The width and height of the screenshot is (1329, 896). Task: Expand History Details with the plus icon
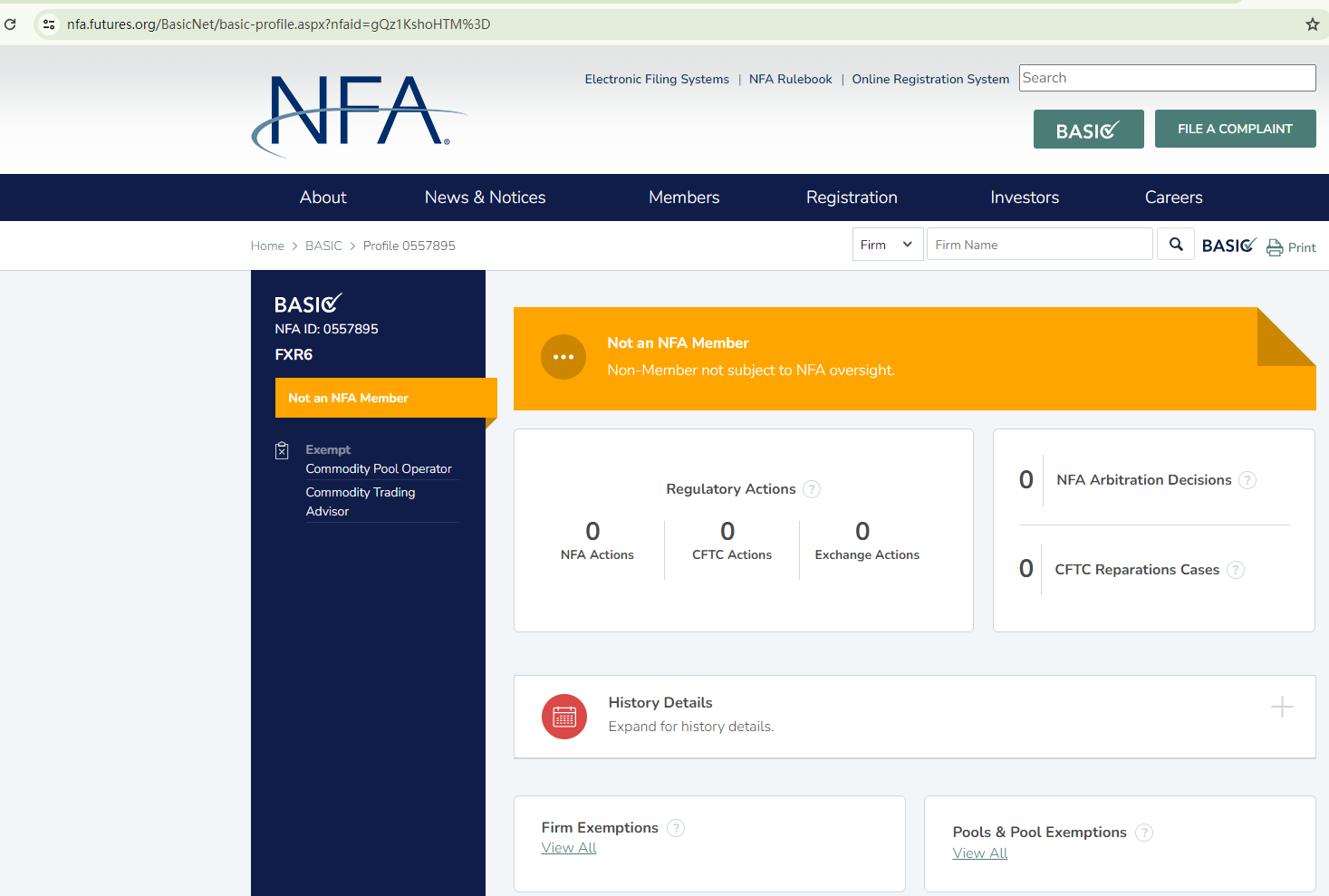1281,707
